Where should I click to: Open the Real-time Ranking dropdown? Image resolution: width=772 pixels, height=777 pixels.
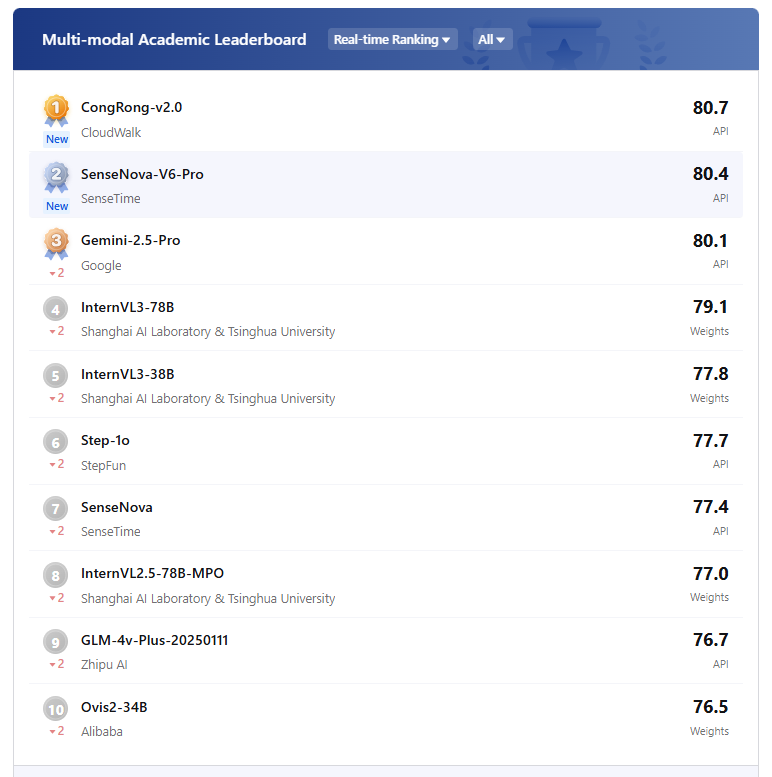coord(392,39)
